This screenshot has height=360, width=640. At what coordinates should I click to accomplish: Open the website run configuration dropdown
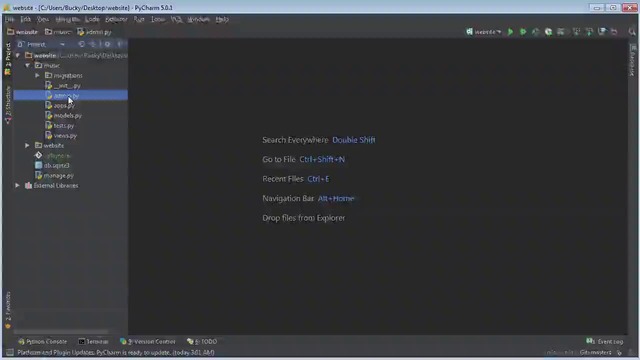click(484, 32)
